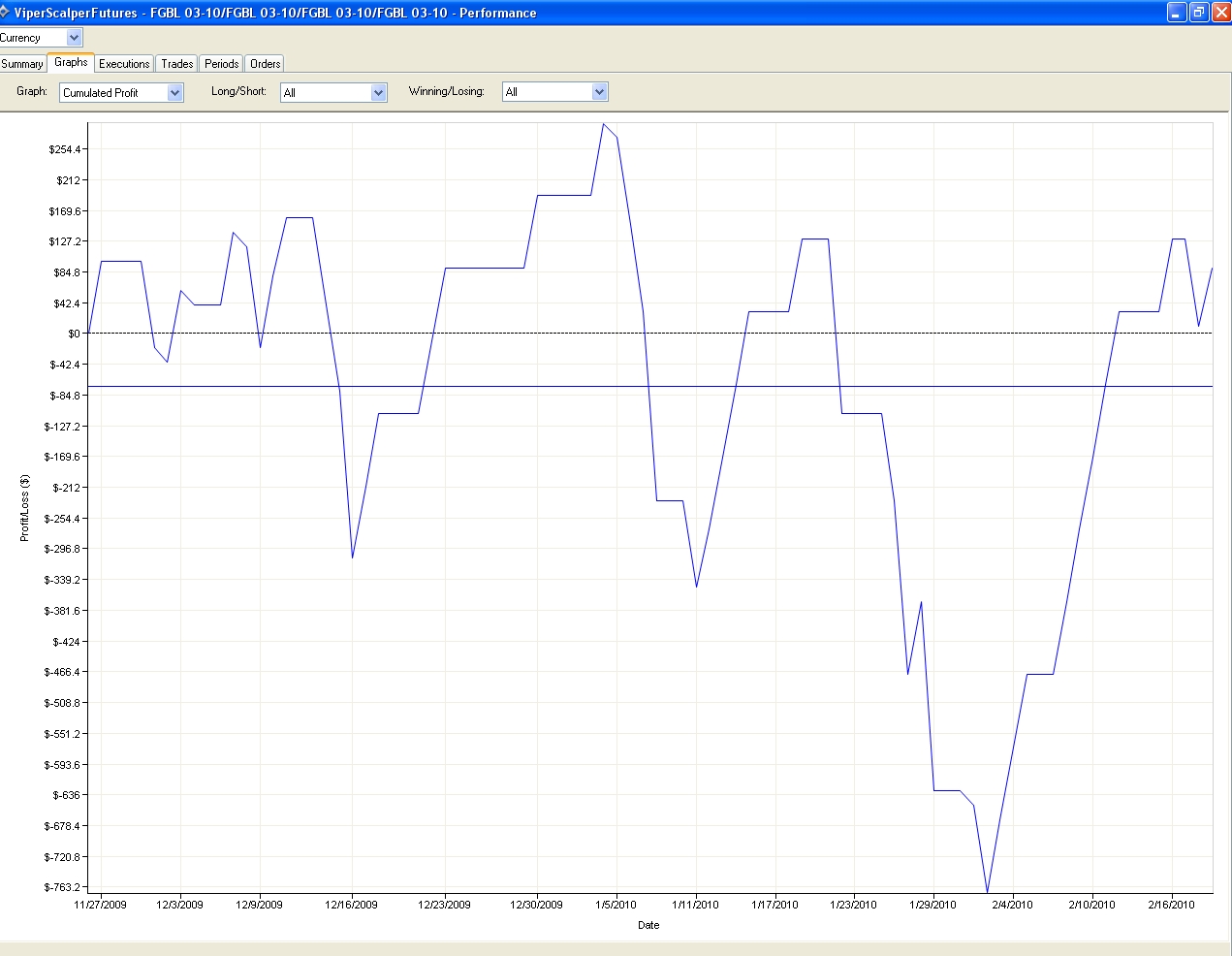Close the Performance window
The height and width of the screenshot is (956, 1232).
(x=1221, y=13)
